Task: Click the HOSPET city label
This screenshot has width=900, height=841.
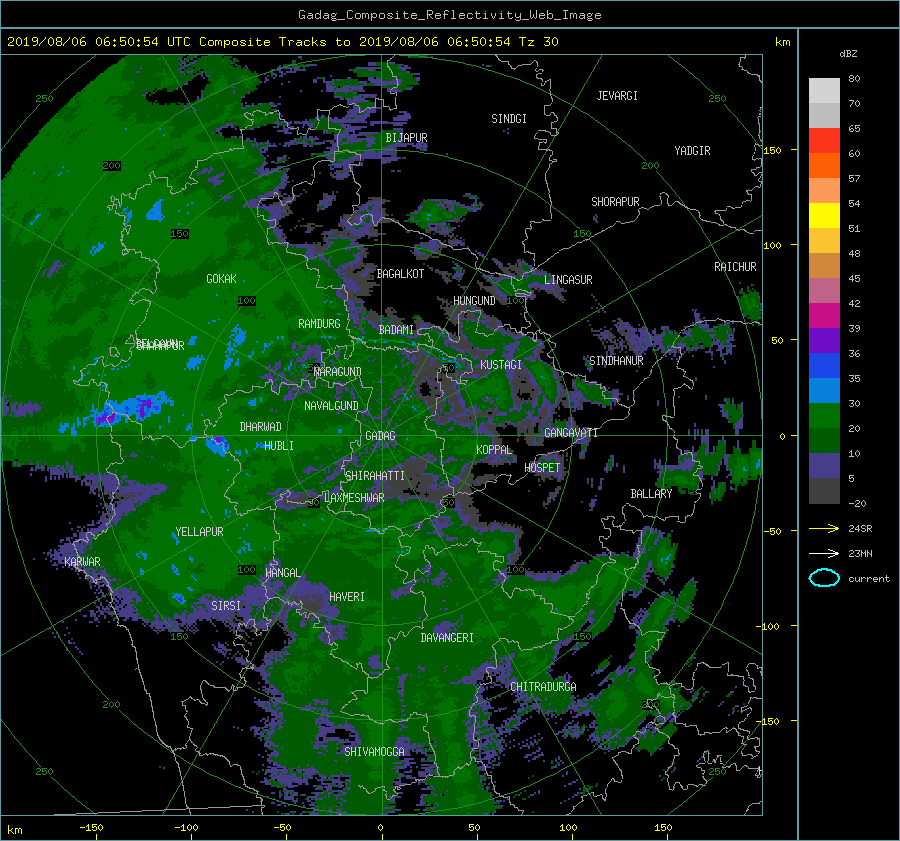Action: (x=542, y=468)
